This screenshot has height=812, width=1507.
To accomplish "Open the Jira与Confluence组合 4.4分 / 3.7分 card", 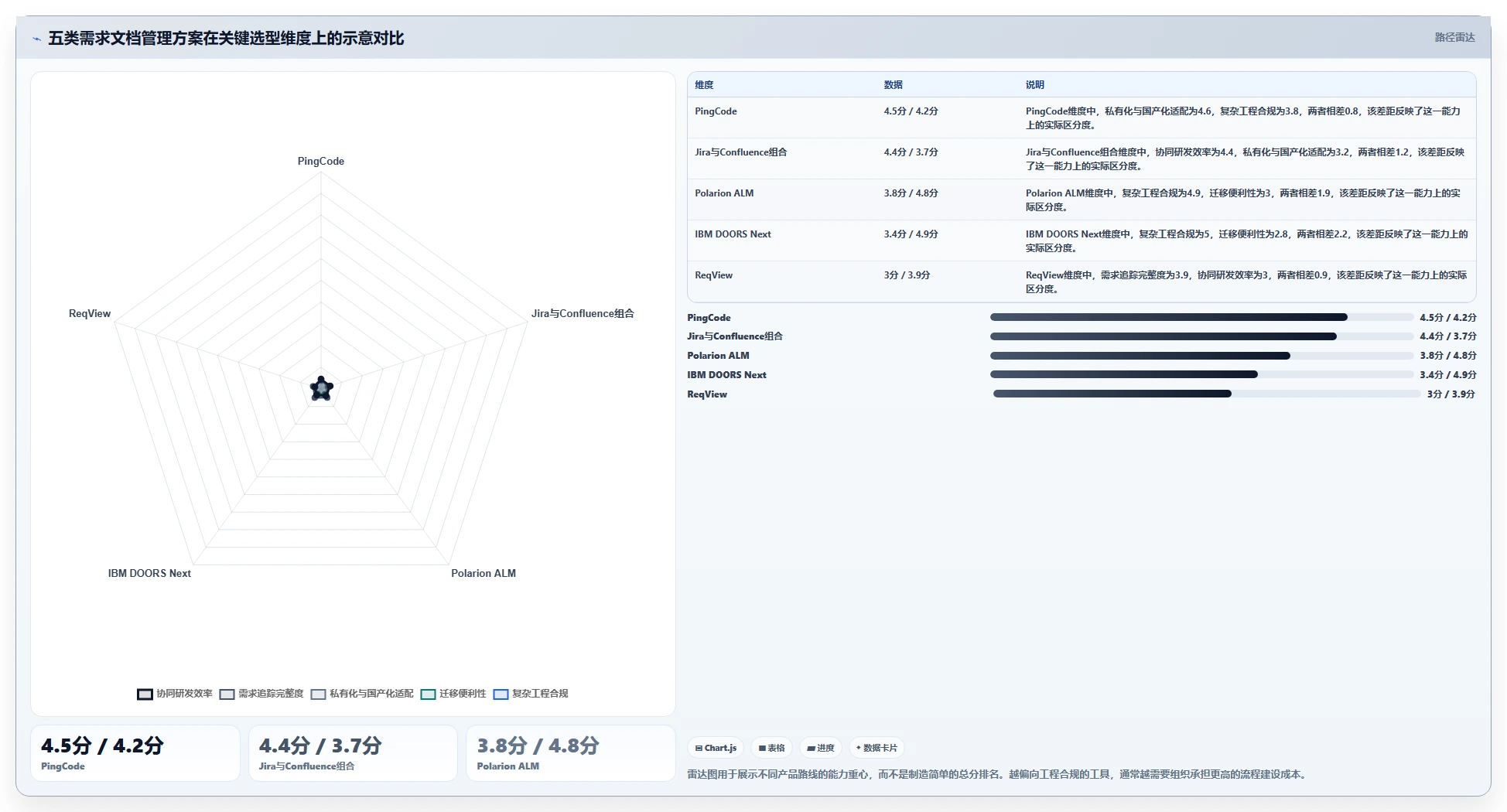I will click(x=353, y=753).
